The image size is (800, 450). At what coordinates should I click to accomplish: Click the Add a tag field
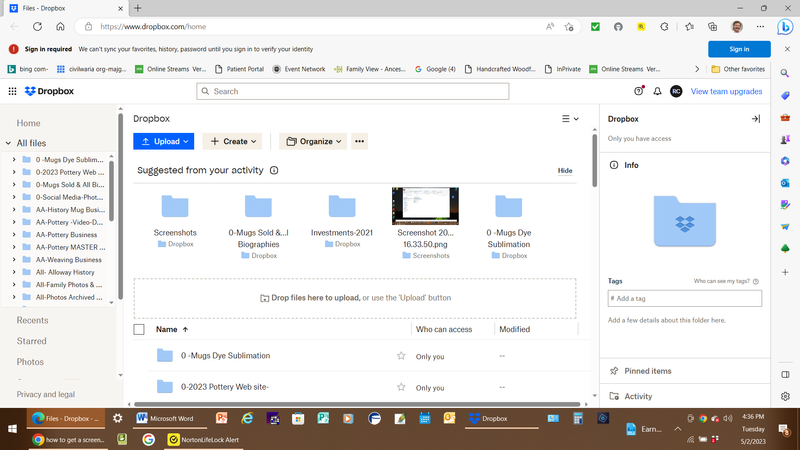[x=685, y=298]
